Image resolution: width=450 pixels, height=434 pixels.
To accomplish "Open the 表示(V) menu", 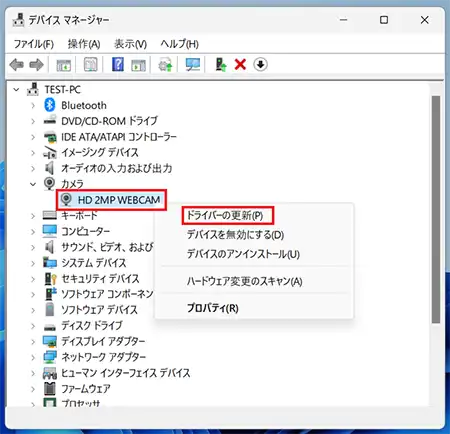I will (130, 44).
